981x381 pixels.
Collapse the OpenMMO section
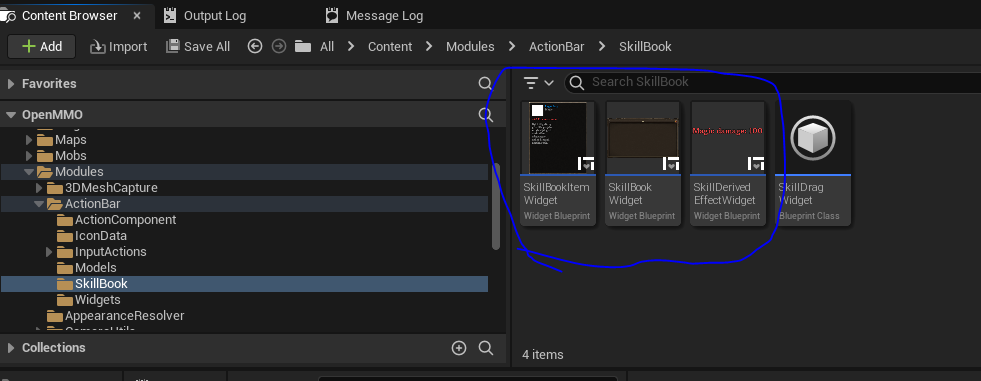tap(11, 115)
